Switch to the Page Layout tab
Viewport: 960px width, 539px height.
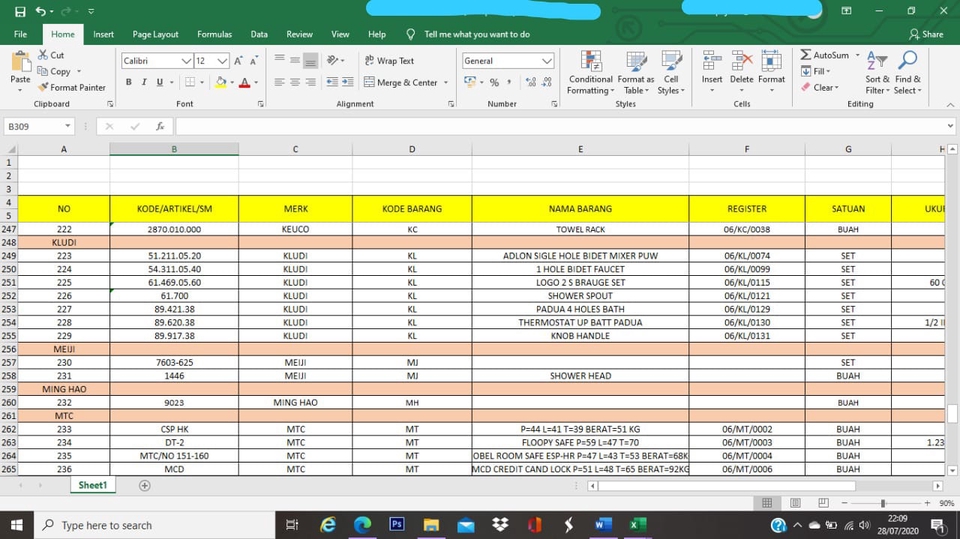(x=156, y=34)
